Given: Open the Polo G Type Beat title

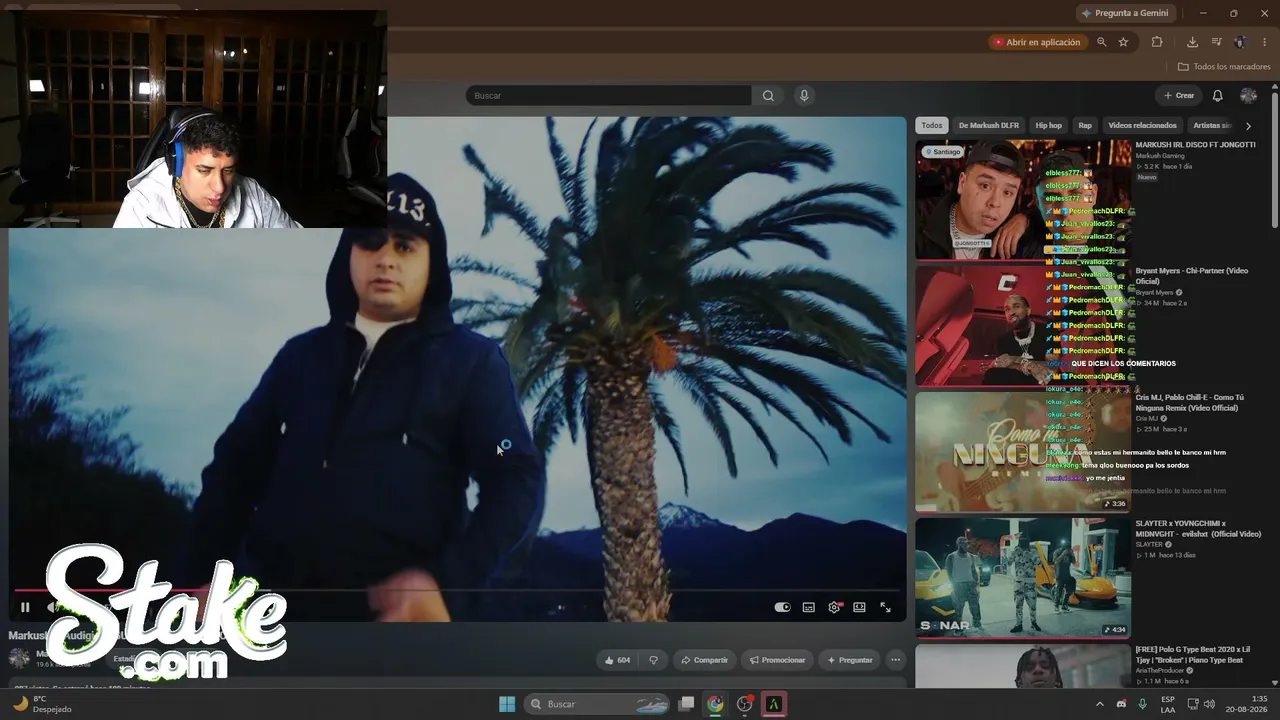Looking at the screenshot, I should click(x=1192, y=655).
